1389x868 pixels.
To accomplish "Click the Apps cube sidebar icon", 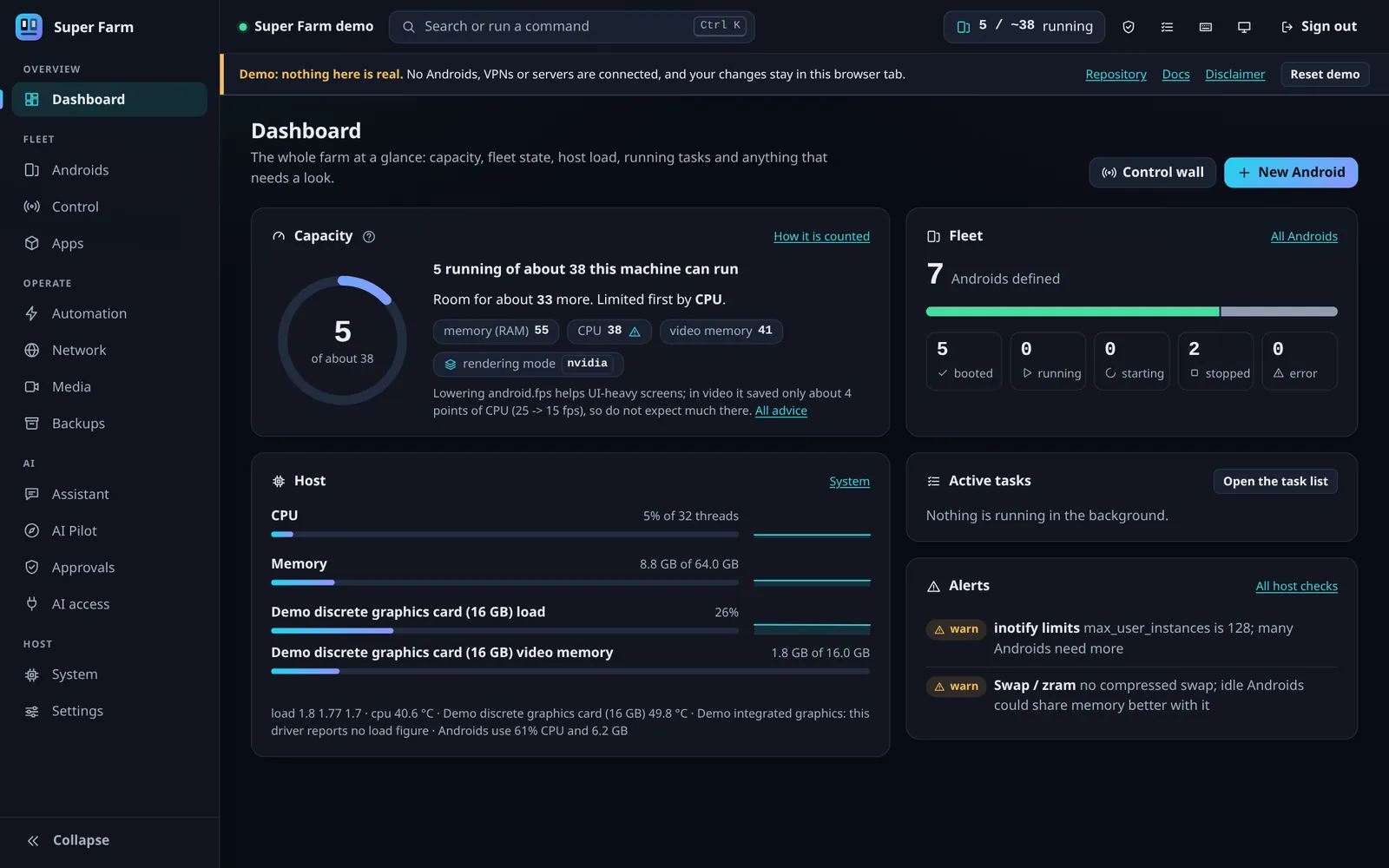I will click(x=32, y=243).
